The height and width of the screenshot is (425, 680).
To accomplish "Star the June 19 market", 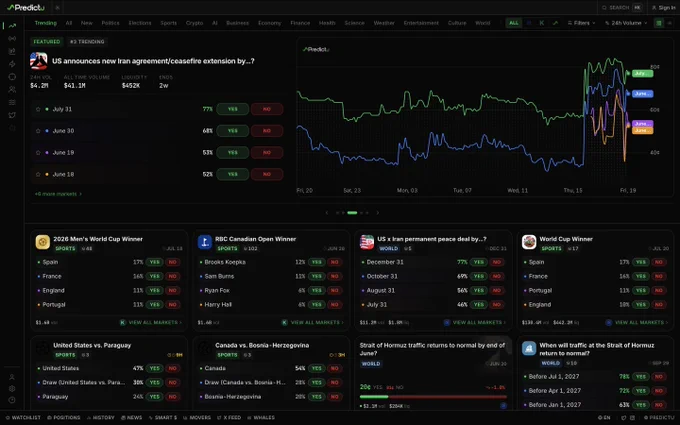I will [x=38, y=153].
